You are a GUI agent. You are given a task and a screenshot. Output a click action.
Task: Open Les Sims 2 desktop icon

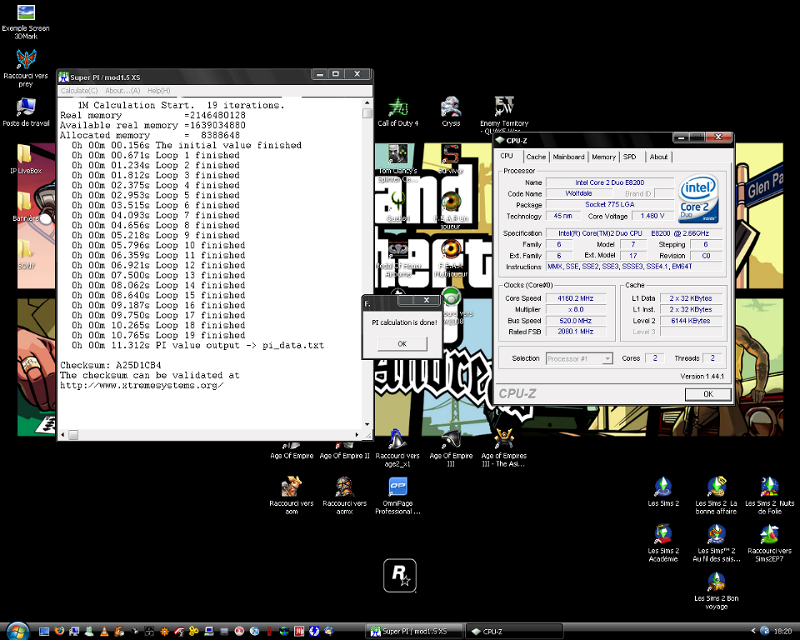[663, 491]
